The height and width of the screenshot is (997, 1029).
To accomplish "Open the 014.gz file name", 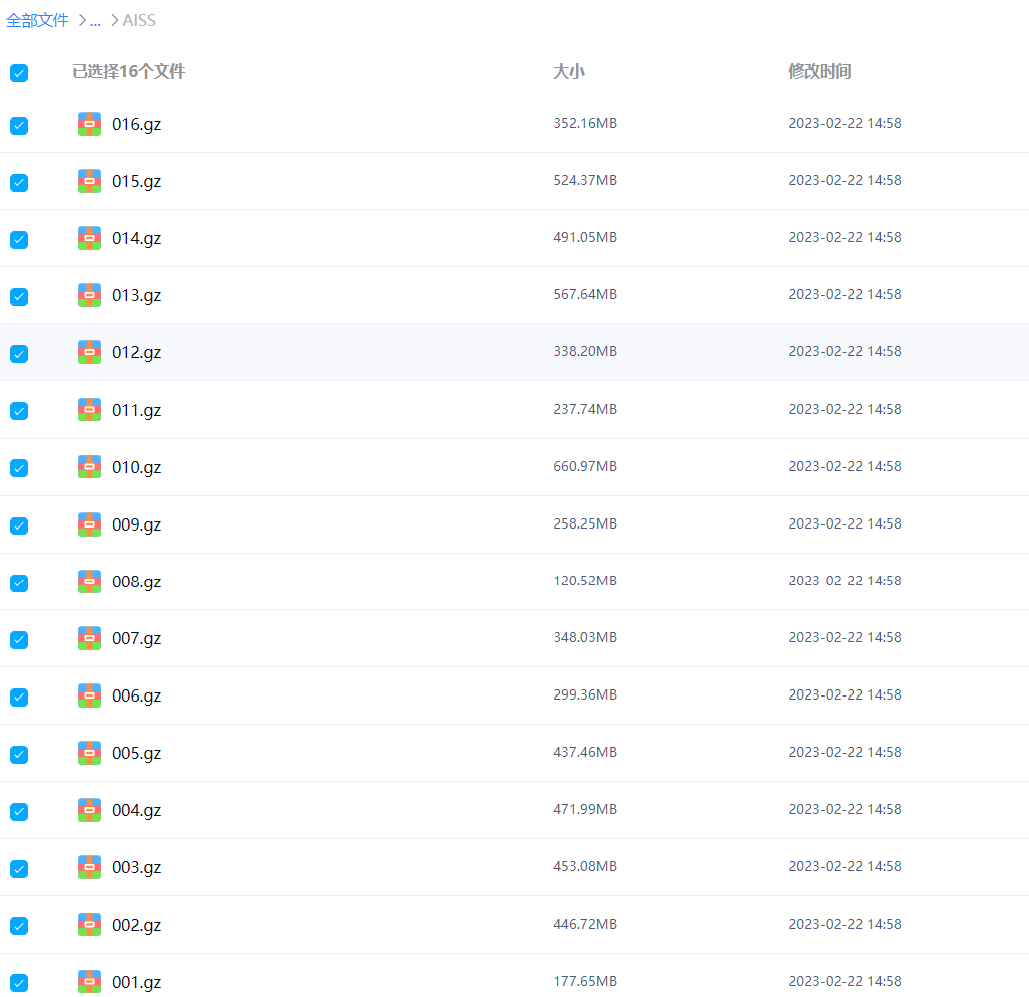I will 136,239.
